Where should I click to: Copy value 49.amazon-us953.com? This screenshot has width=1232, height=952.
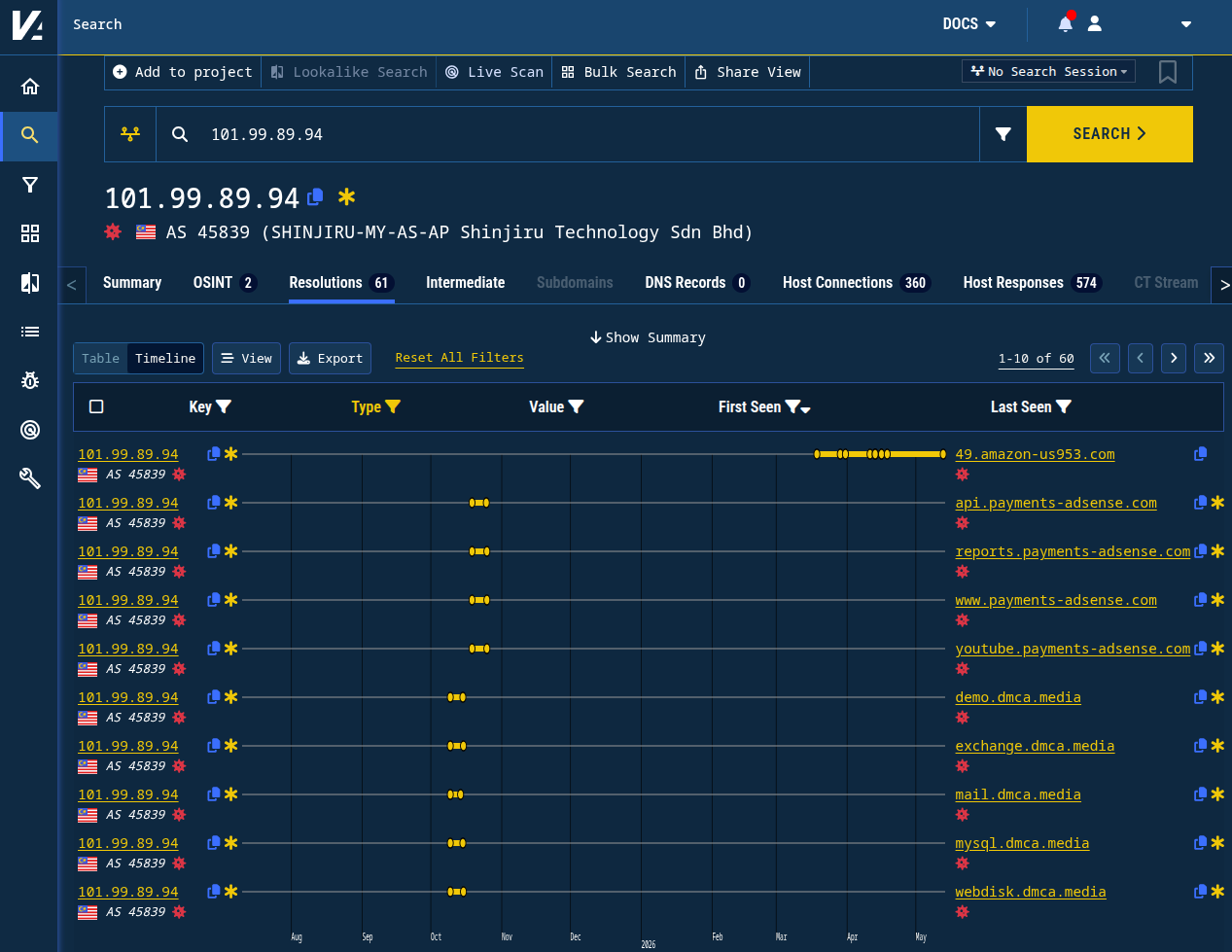1201,454
